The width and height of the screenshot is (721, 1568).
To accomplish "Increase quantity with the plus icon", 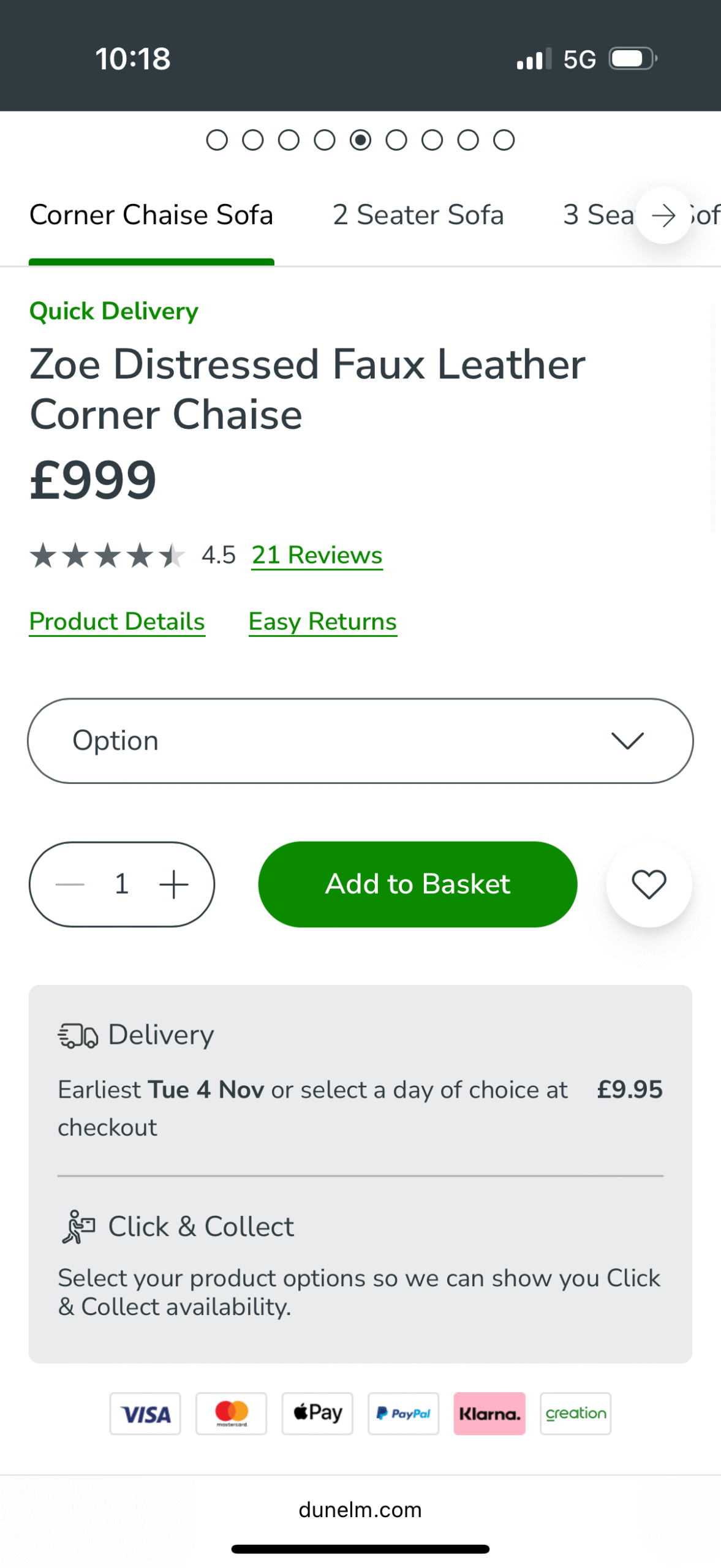I will click(x=173, y=884).
